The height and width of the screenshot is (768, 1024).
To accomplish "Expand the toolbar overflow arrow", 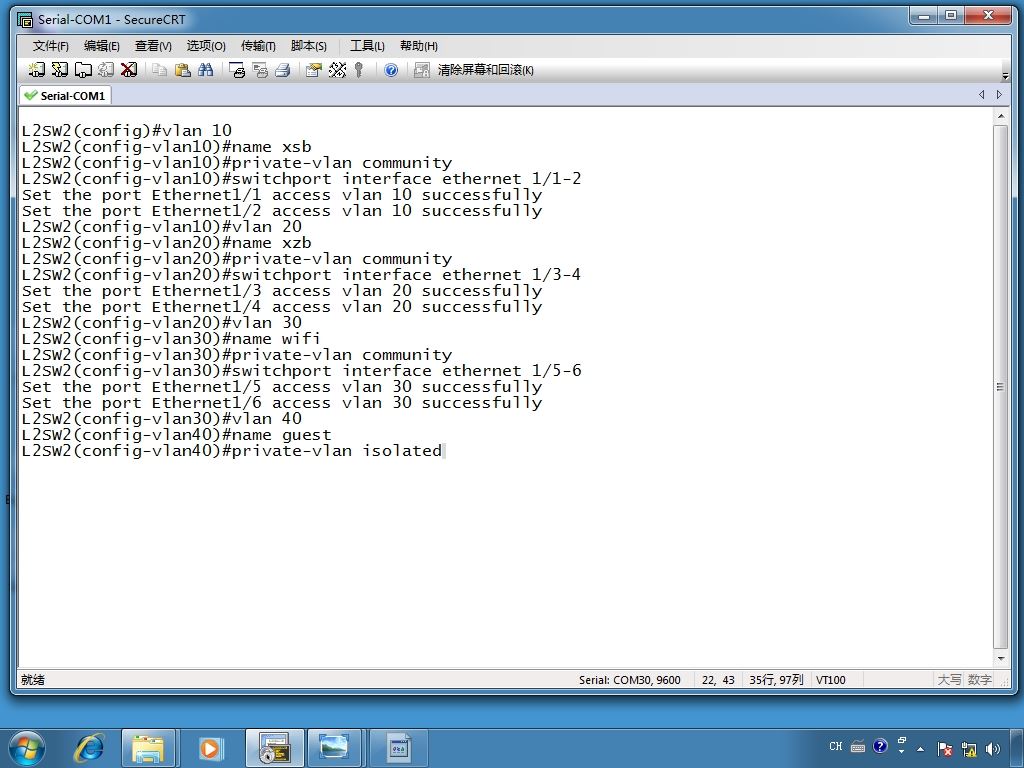I will pos(1005,75).
